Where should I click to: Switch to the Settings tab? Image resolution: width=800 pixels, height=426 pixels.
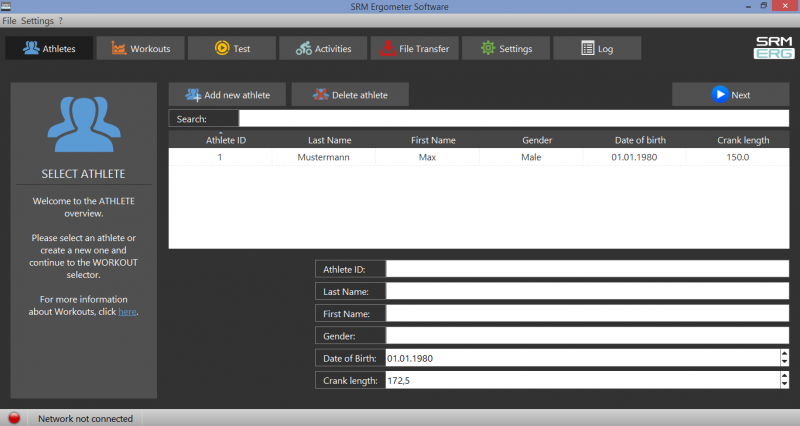point(506,48)
